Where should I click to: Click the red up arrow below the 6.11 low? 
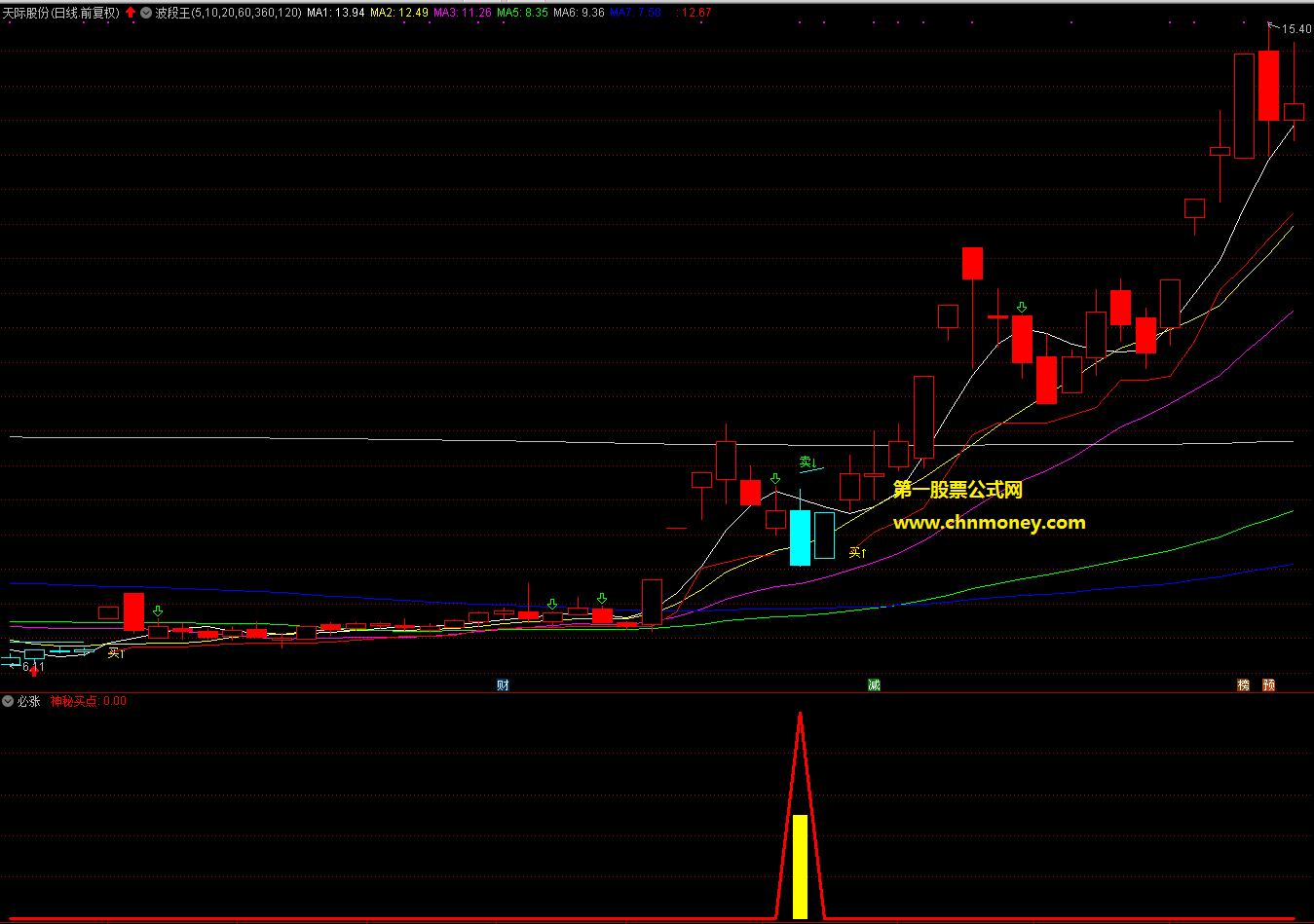coord(34,670)
